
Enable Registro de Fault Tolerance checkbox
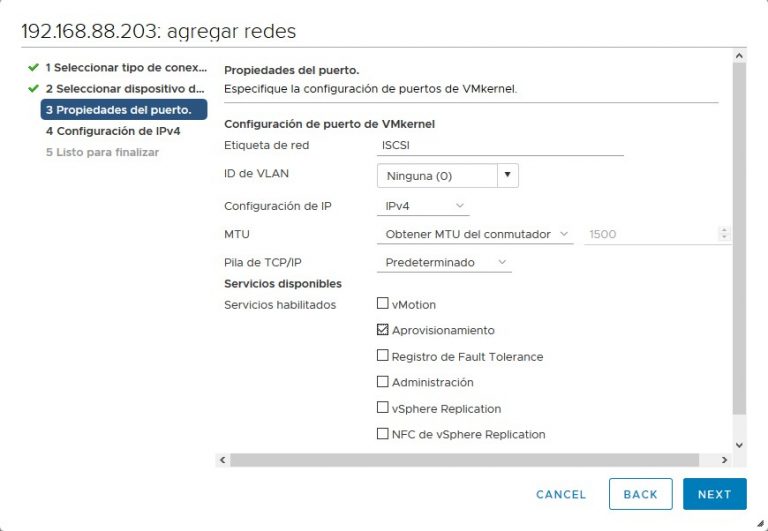pyautogui.click(x=383, y=356)
